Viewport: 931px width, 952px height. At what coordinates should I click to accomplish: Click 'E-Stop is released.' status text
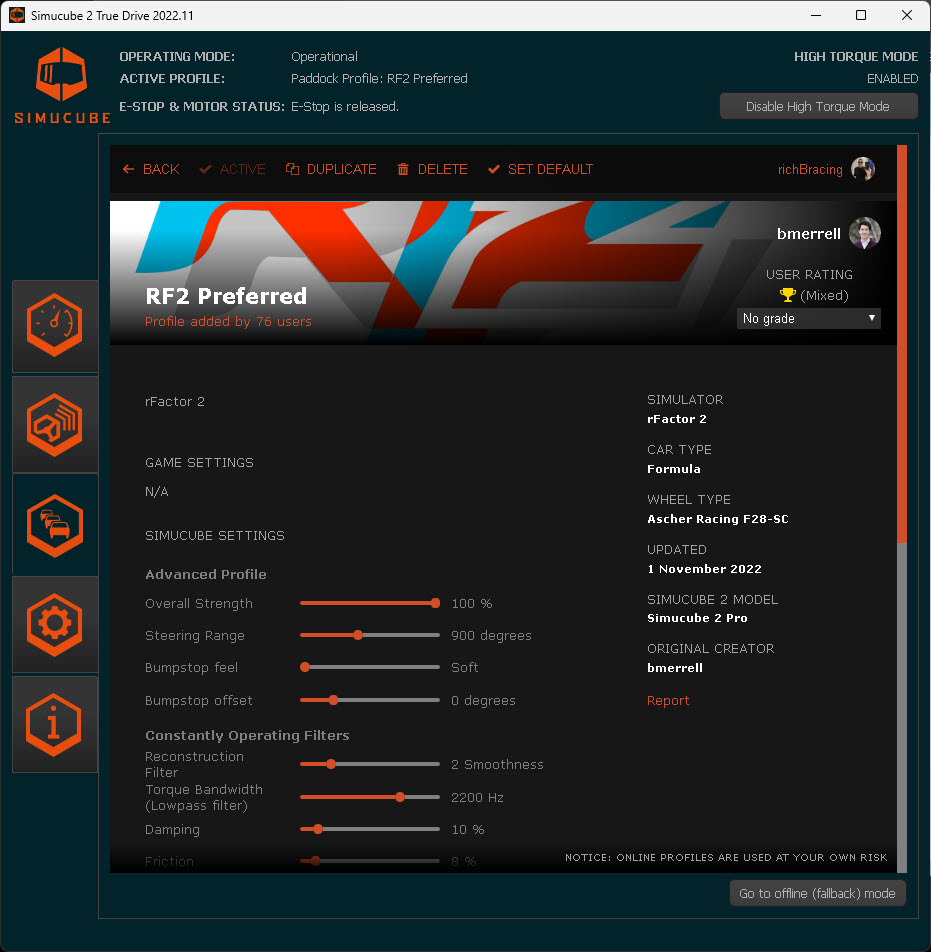point(345,106)
